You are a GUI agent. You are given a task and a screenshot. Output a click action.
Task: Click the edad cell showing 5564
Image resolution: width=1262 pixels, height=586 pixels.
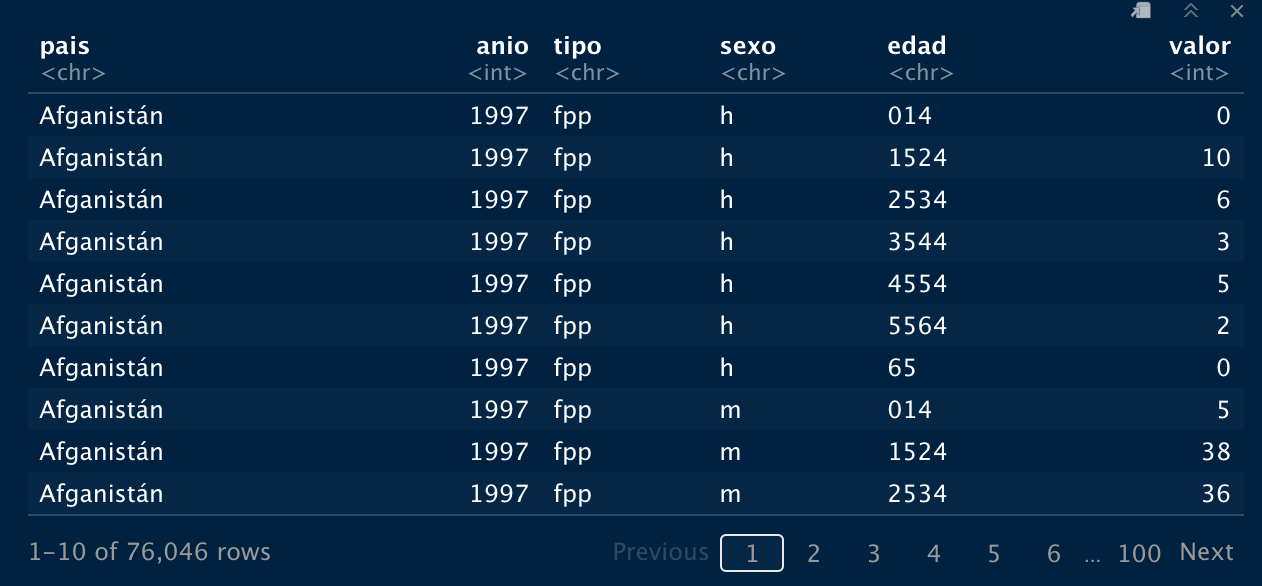[x=917, y=326]
